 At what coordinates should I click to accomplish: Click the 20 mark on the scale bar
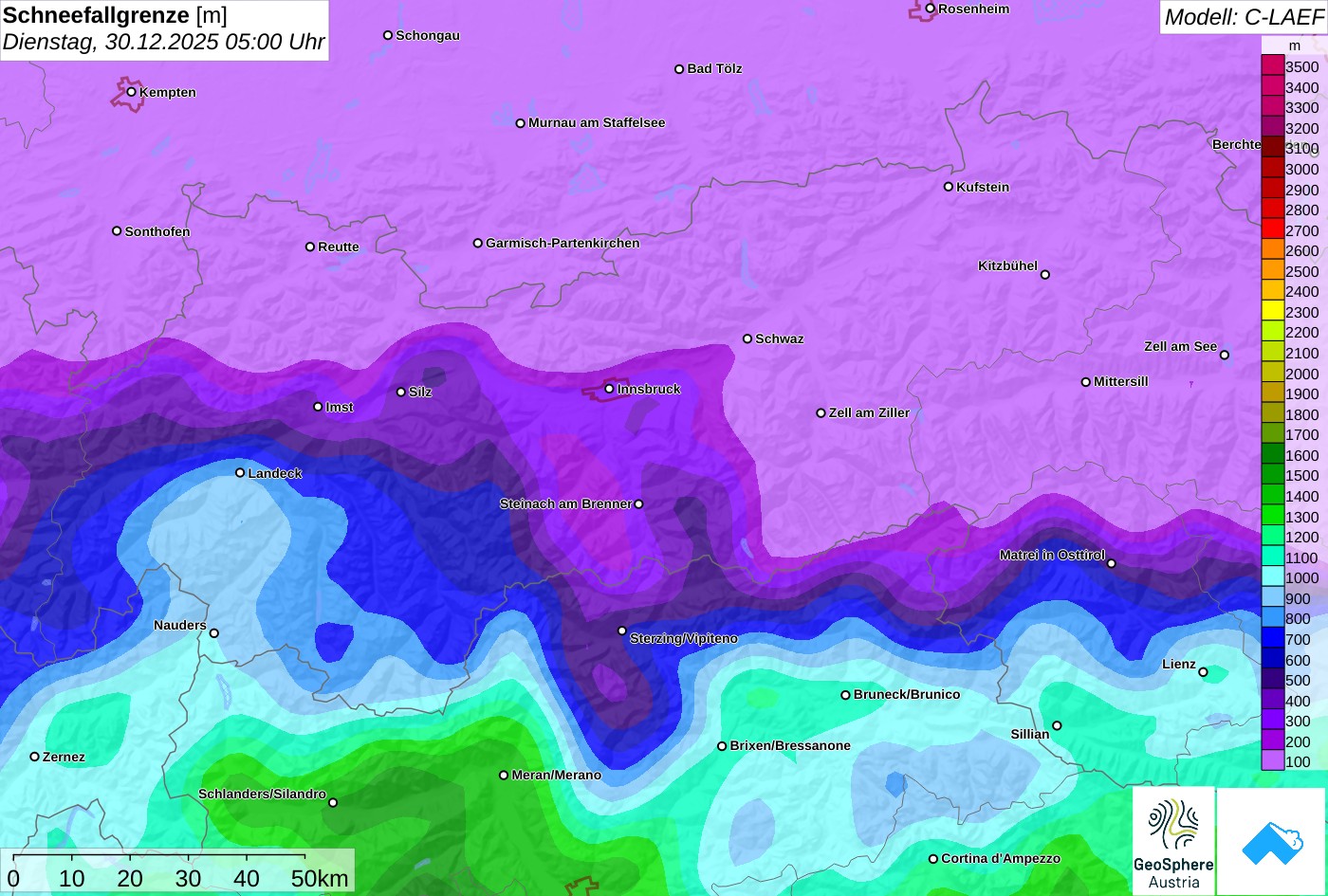pyautogui.click(x=130, y=879)
